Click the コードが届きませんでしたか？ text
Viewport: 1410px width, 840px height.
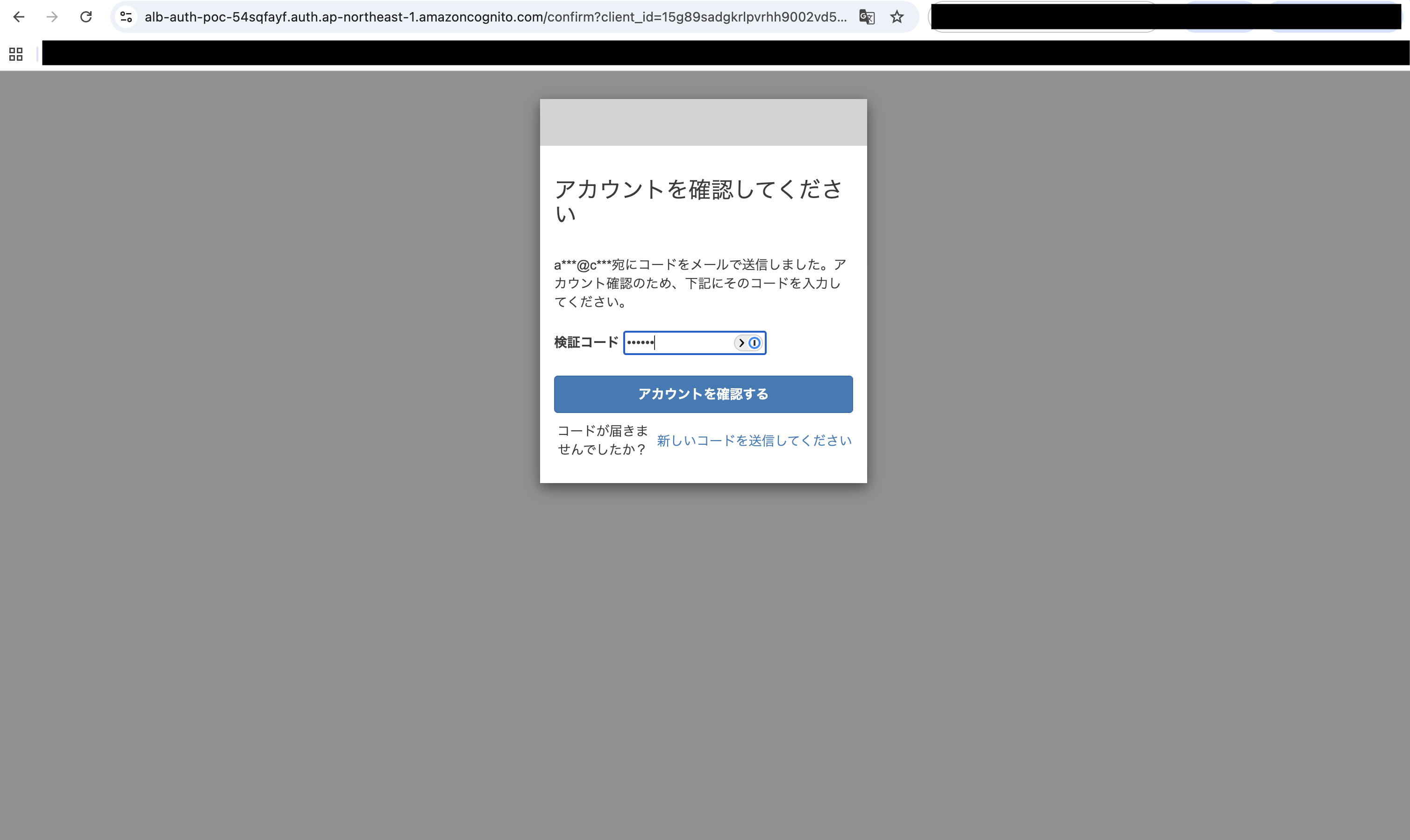pos(602,440)
